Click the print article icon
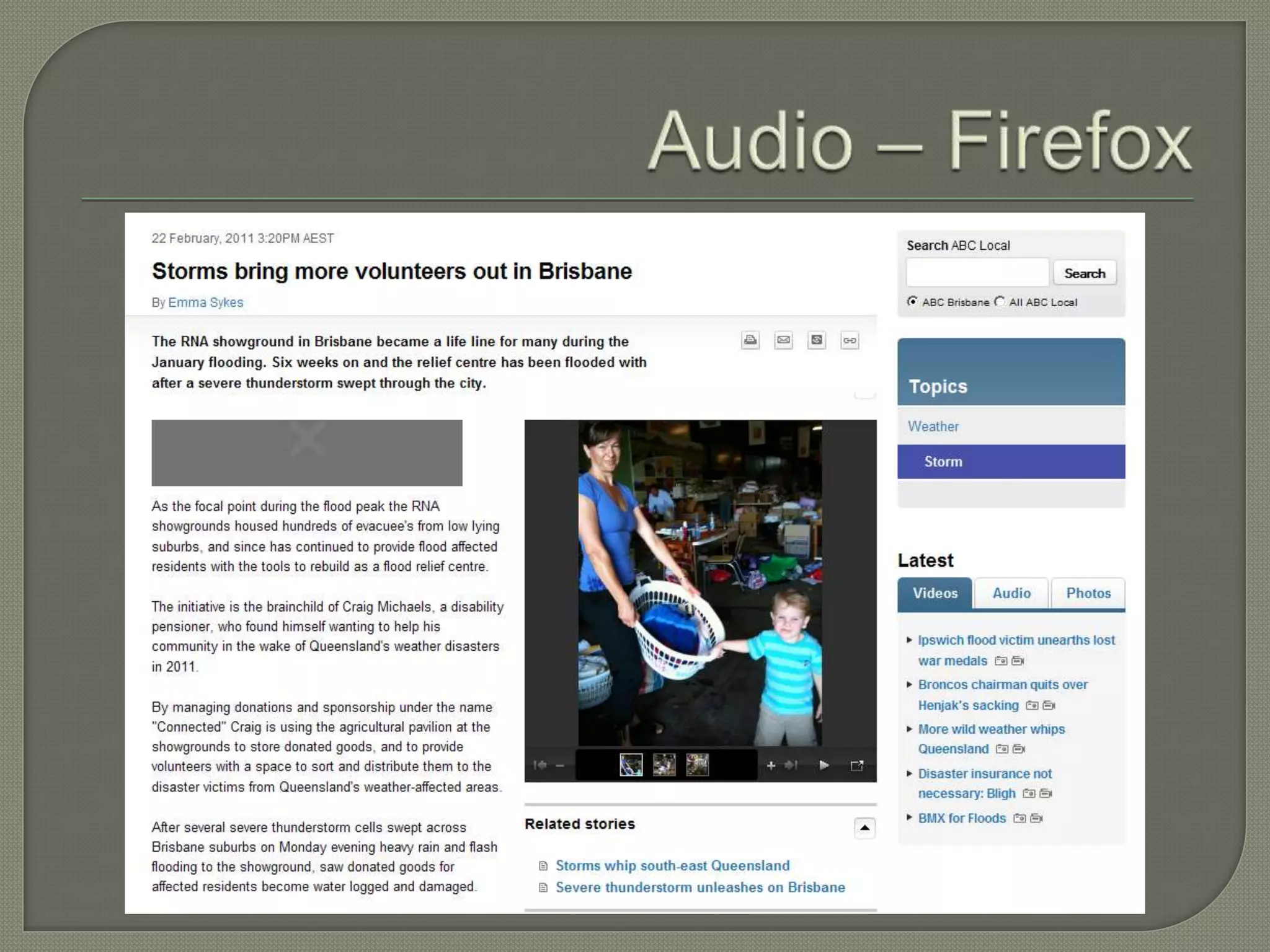The width and height of the screenshot is (1270, 952). 750,340
